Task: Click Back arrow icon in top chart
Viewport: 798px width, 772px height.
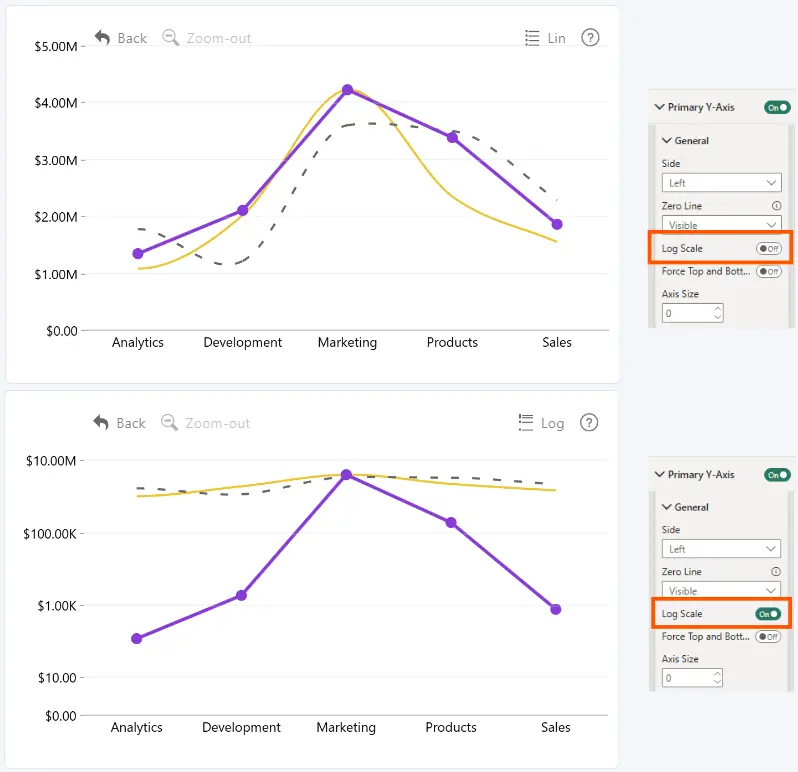Action: (102, 38)
